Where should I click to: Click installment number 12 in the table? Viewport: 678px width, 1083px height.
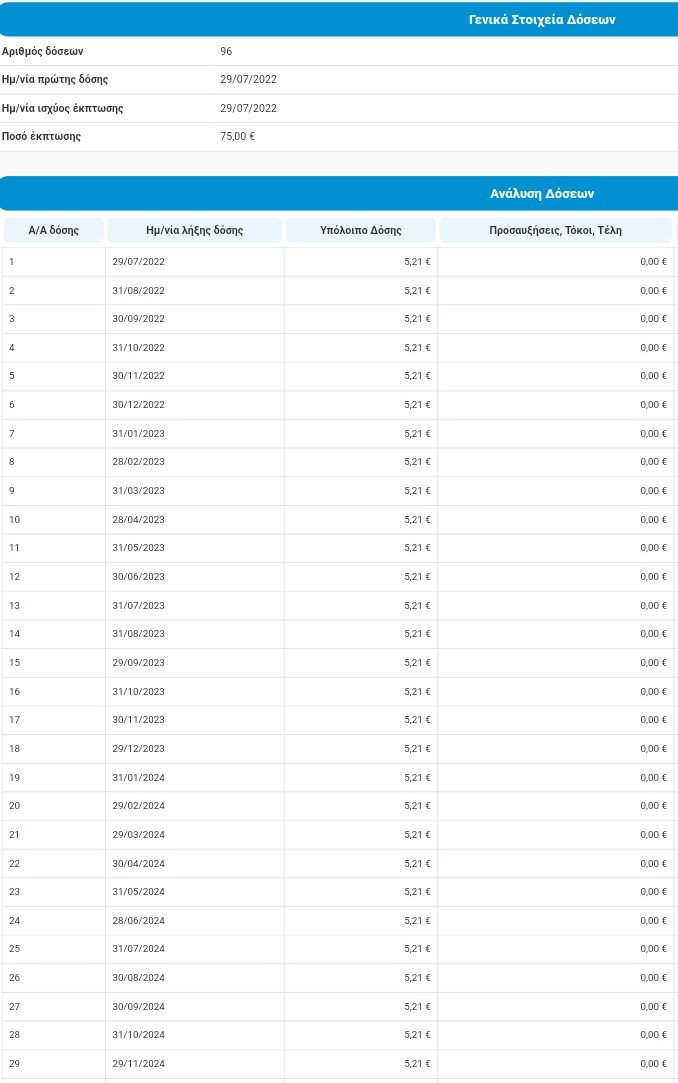(x=14, y=576)
